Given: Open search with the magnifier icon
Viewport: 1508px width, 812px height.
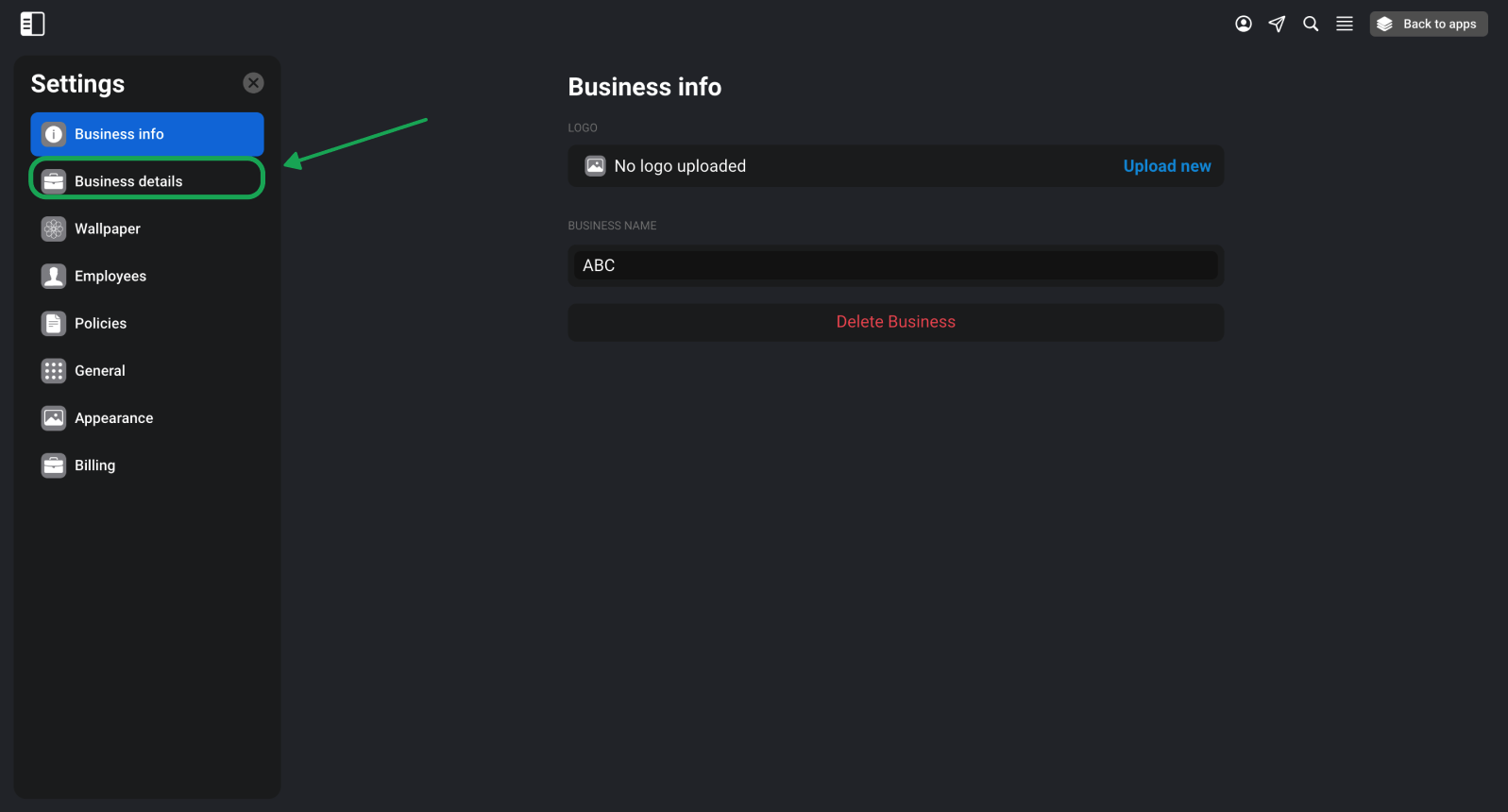Looking at the screenshot, I should (x=1311, y=24).
